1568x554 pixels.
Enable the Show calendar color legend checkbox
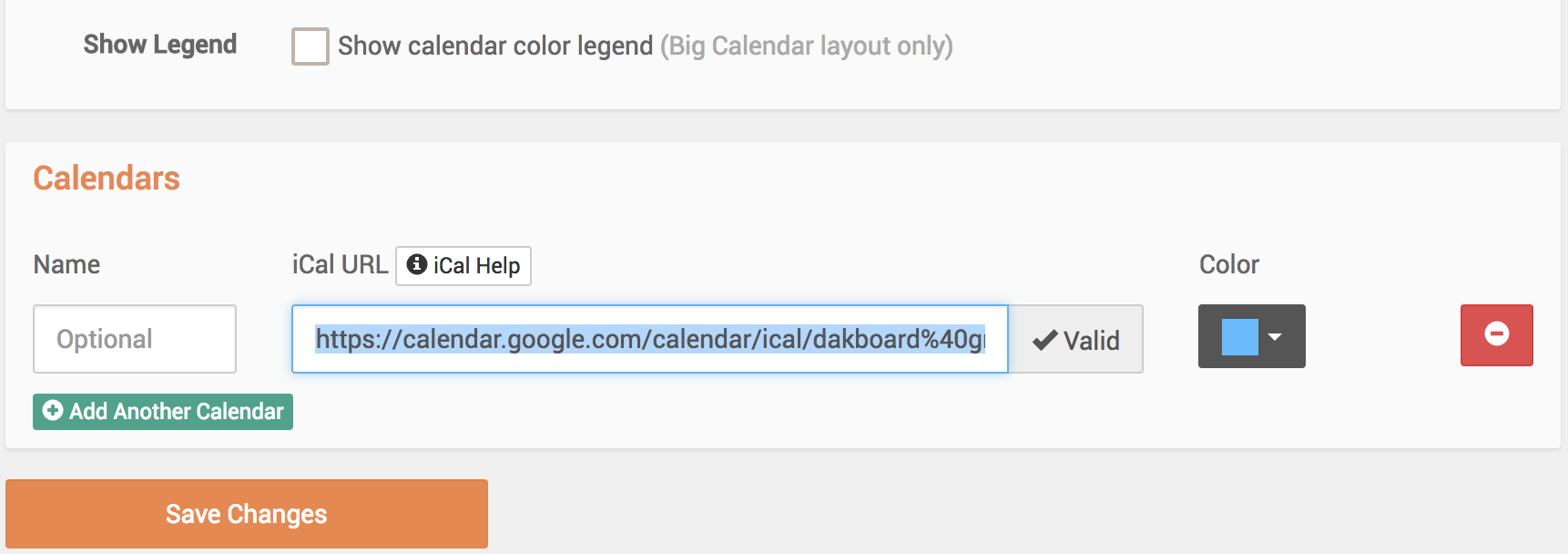tap(310, 46)
